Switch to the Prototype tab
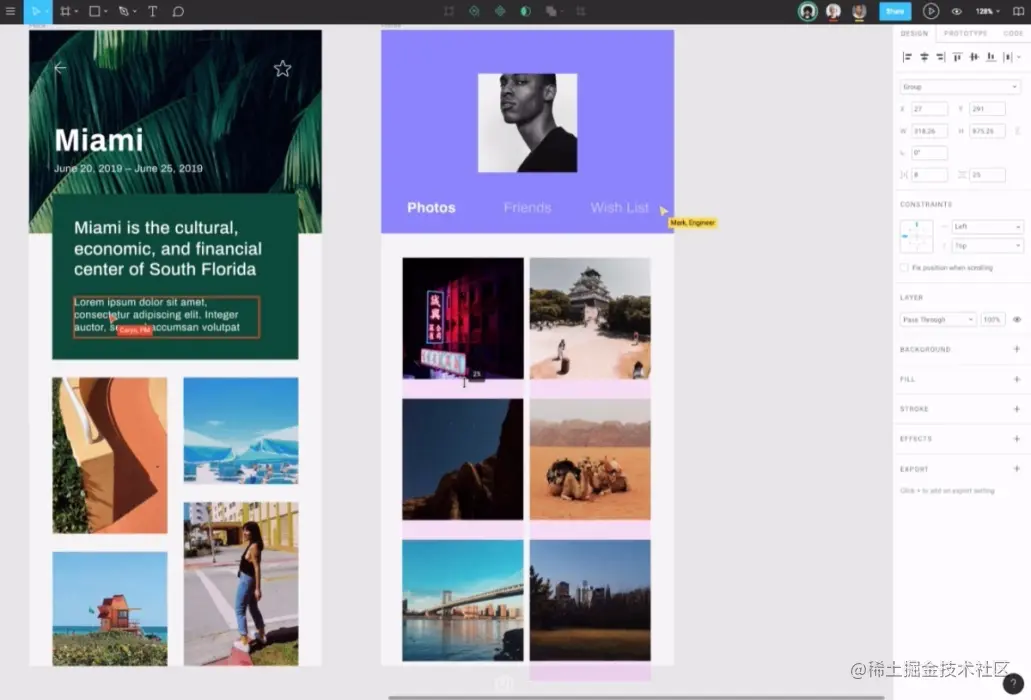Image resolution: width=1031 pixels, height=700 pixels. click(965, 33)
